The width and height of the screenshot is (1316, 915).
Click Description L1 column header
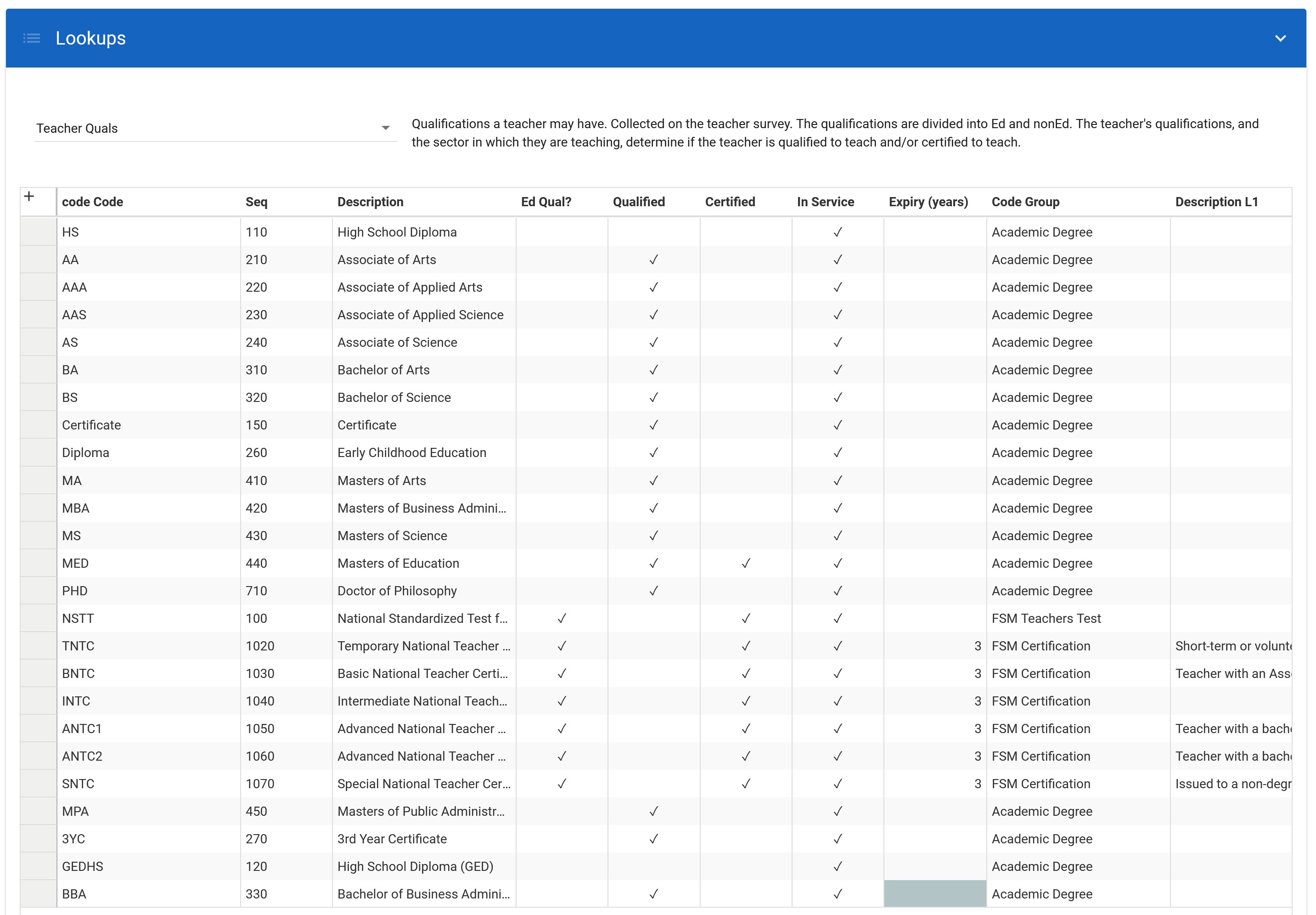[1216, 202]
